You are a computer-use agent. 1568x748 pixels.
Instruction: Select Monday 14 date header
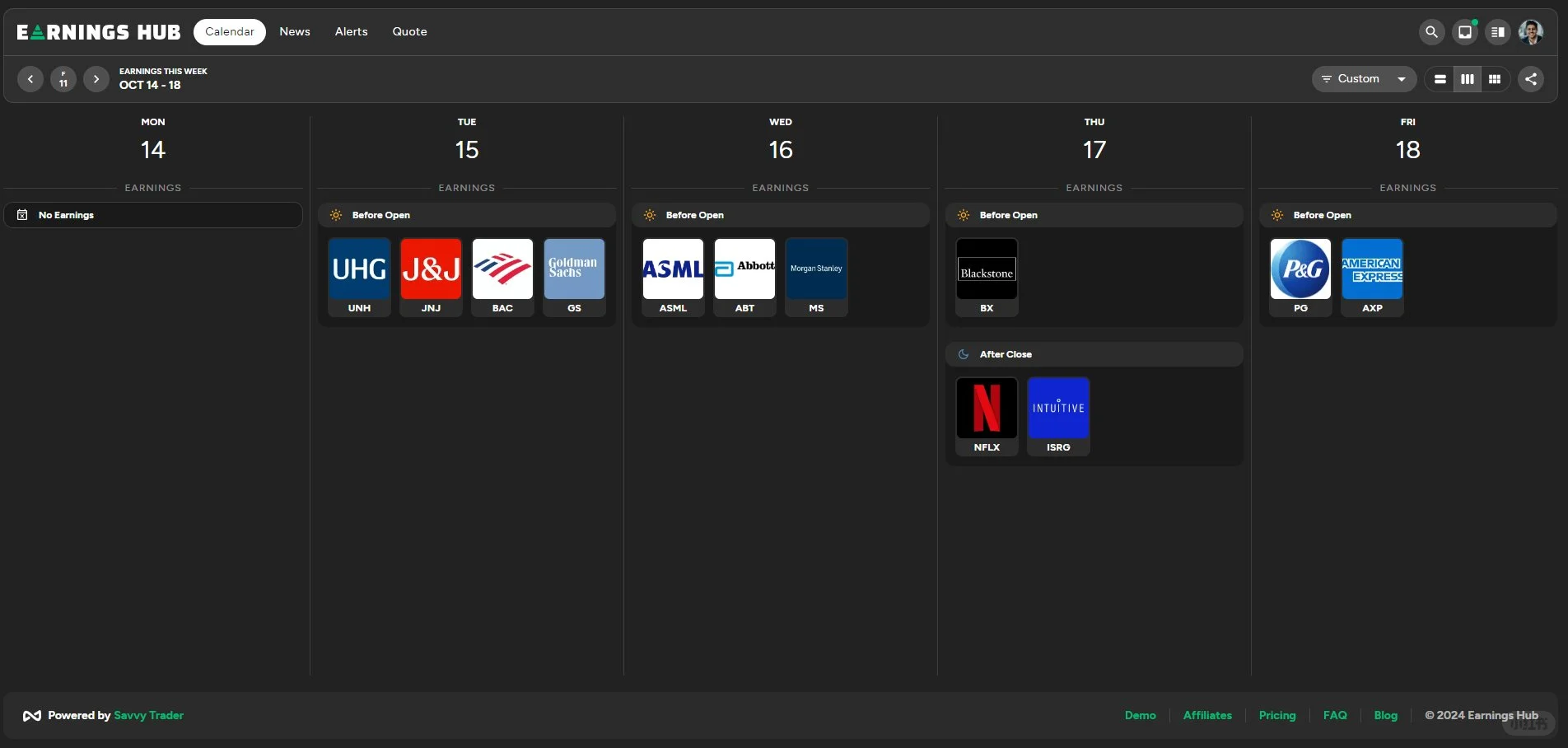[153, 140]
